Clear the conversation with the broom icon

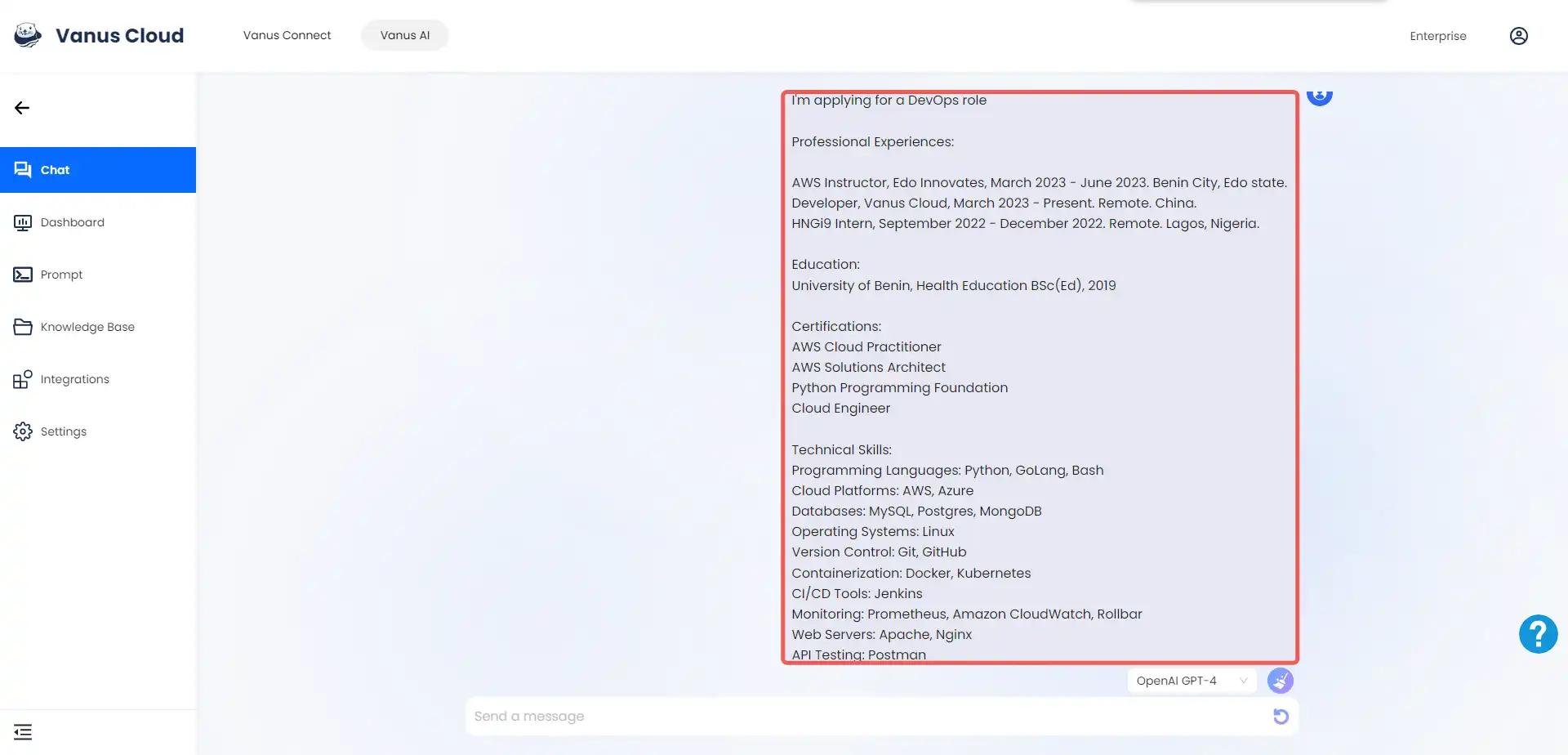1280,681
